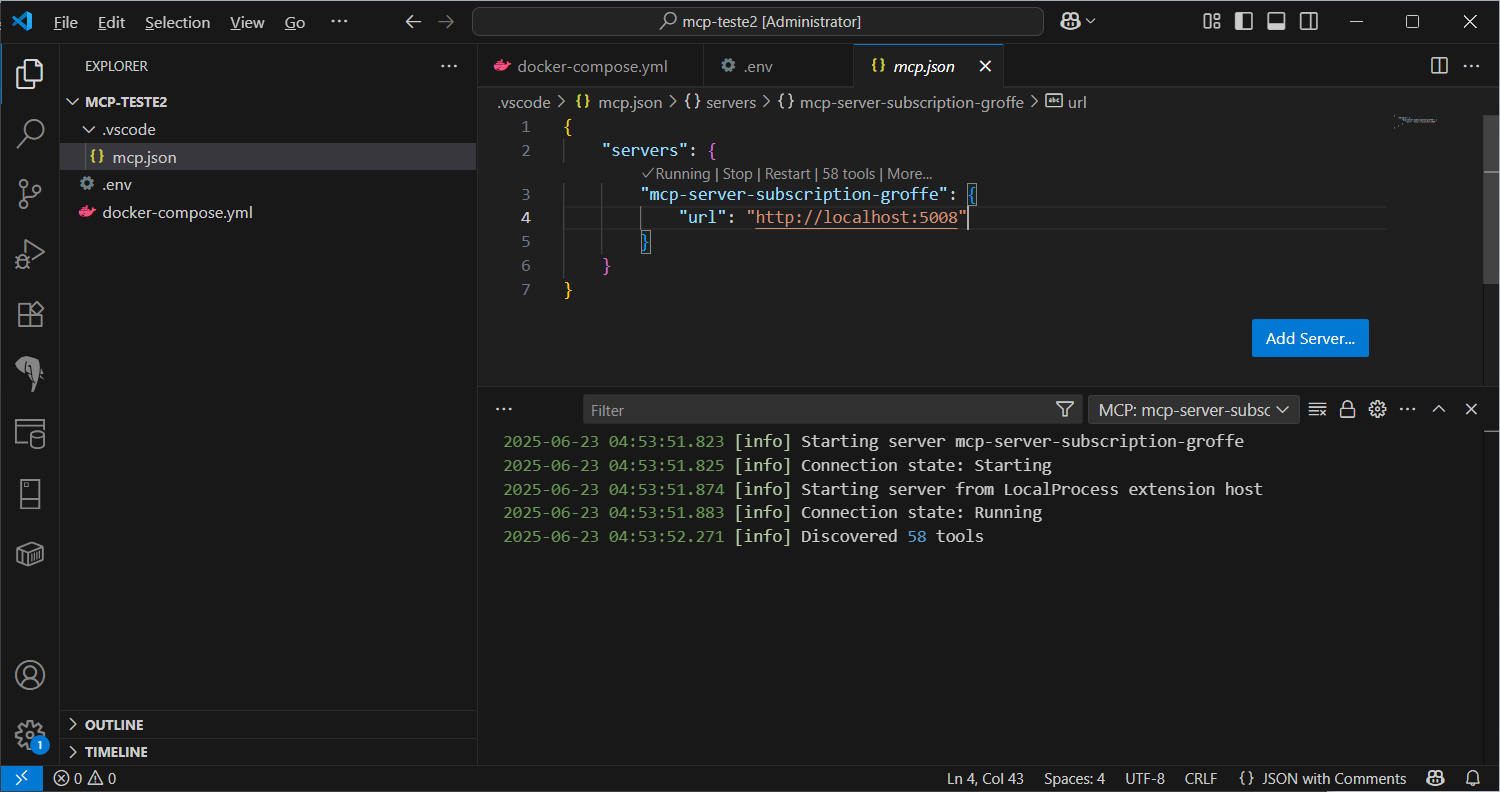Click the Manage gear icon

[x=30, y=735]
